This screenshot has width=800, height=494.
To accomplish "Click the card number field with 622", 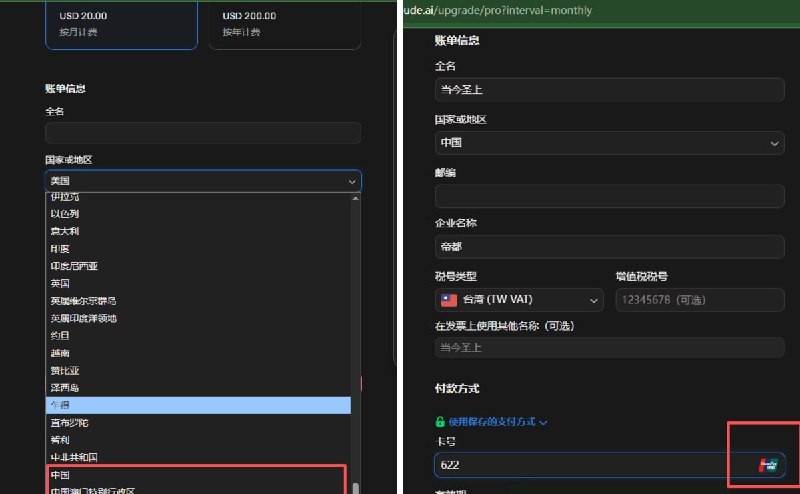I will pos(609,465).
